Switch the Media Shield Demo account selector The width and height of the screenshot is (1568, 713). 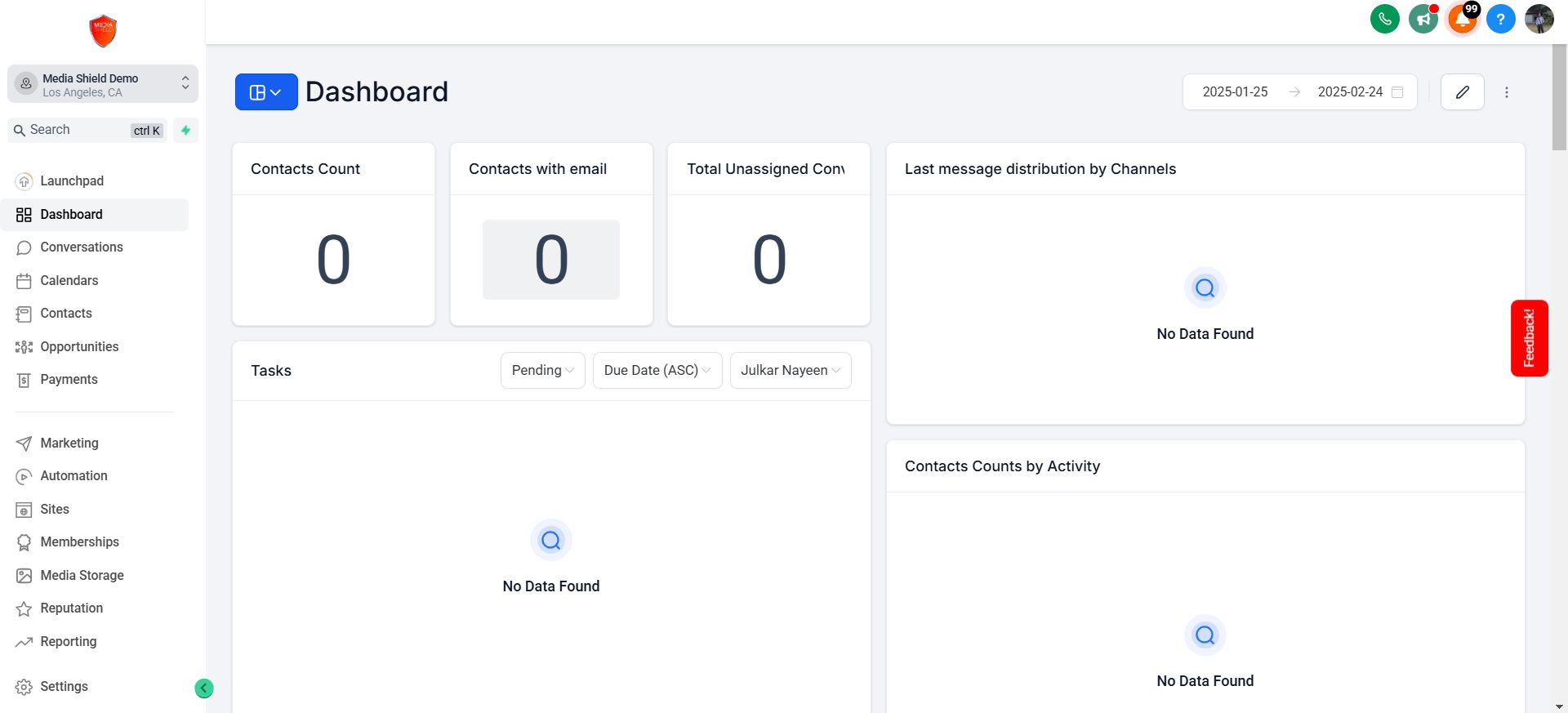pyautogui.click(x=103, y=84)
